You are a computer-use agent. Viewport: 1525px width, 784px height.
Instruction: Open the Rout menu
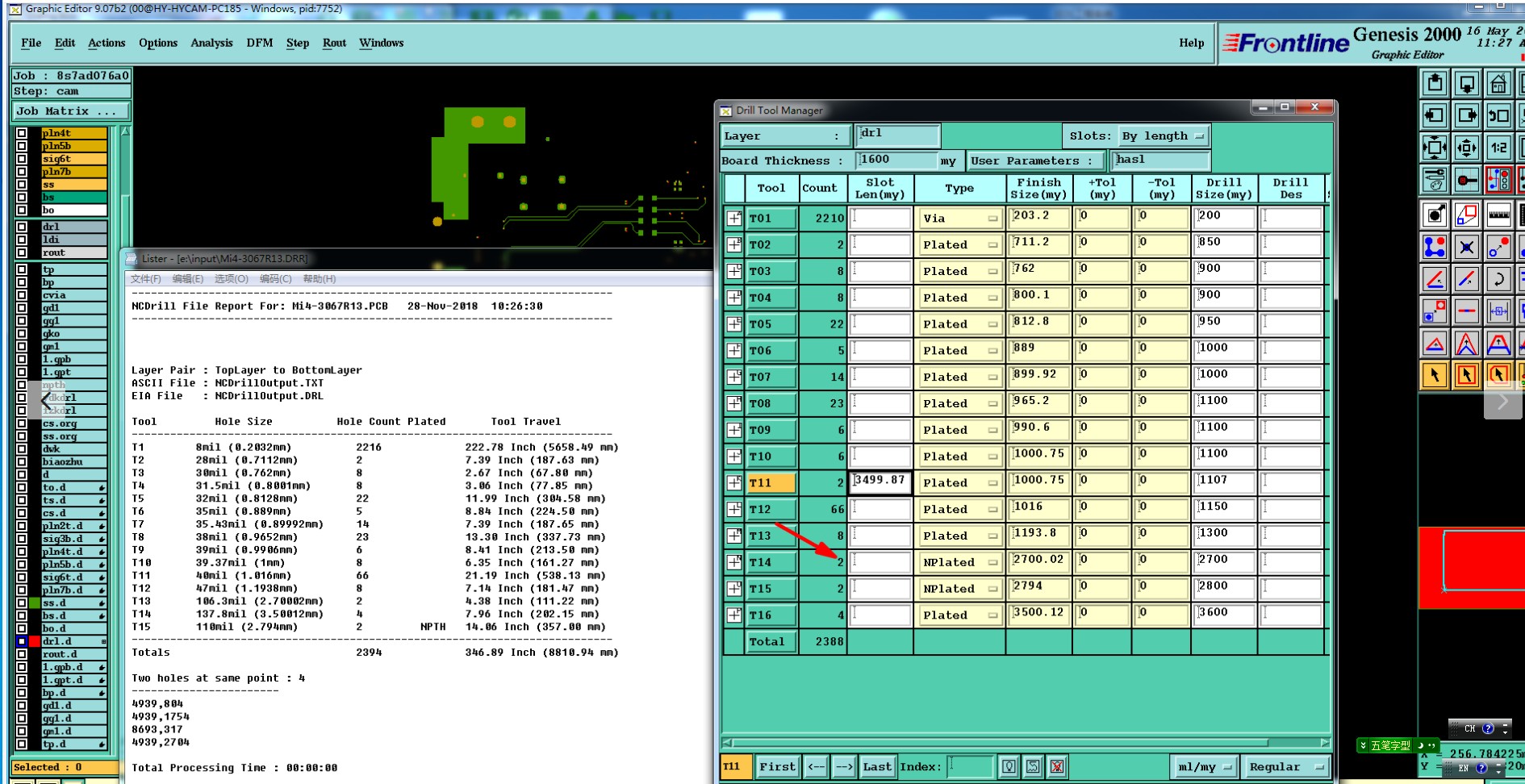point(334,43)
